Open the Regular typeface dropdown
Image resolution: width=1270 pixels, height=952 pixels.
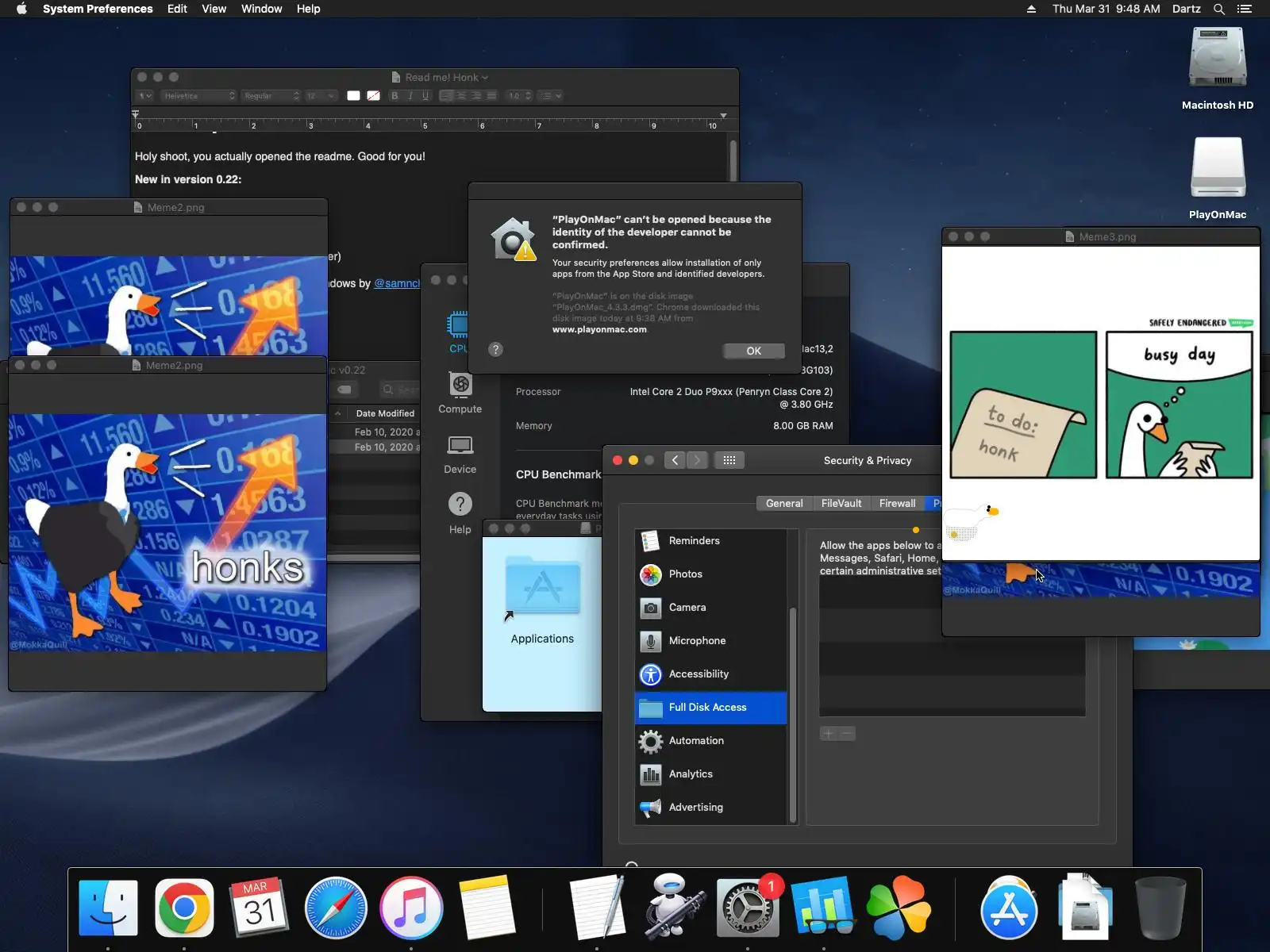271,96
